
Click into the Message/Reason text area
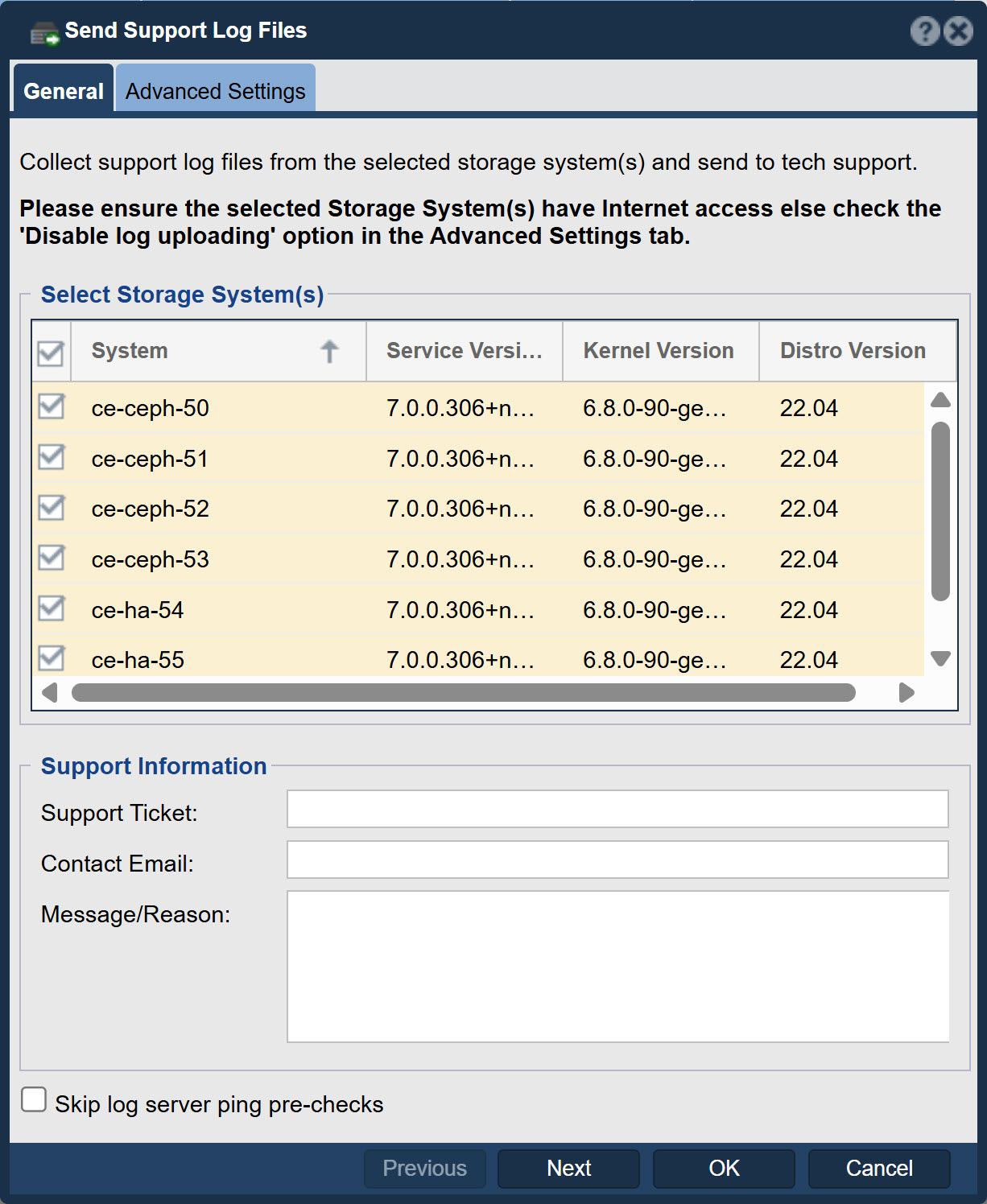(617, 967)
